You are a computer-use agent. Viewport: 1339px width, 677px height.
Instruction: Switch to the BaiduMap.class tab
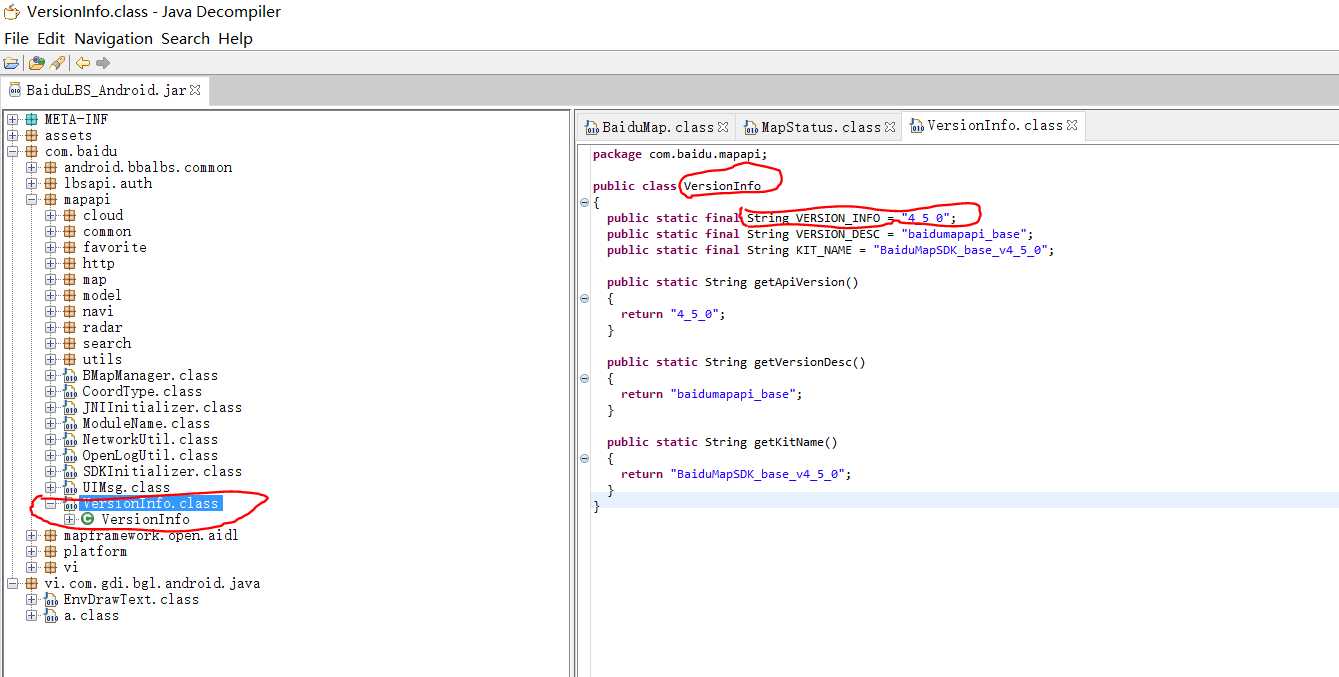tap(658, 127)
